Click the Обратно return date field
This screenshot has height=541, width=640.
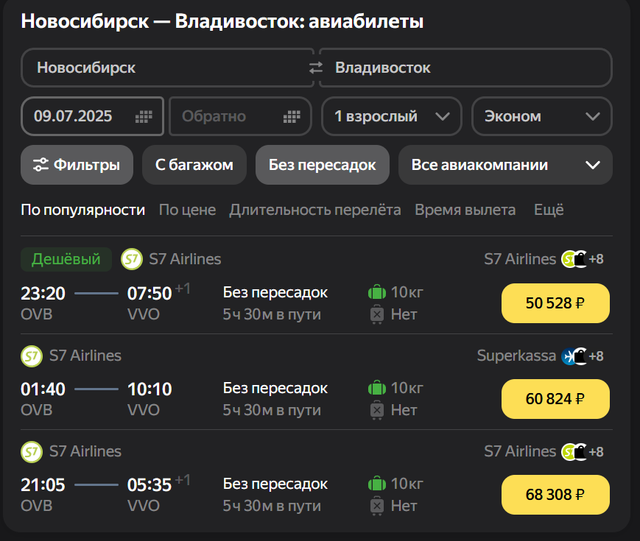click(x=240, y=116)
